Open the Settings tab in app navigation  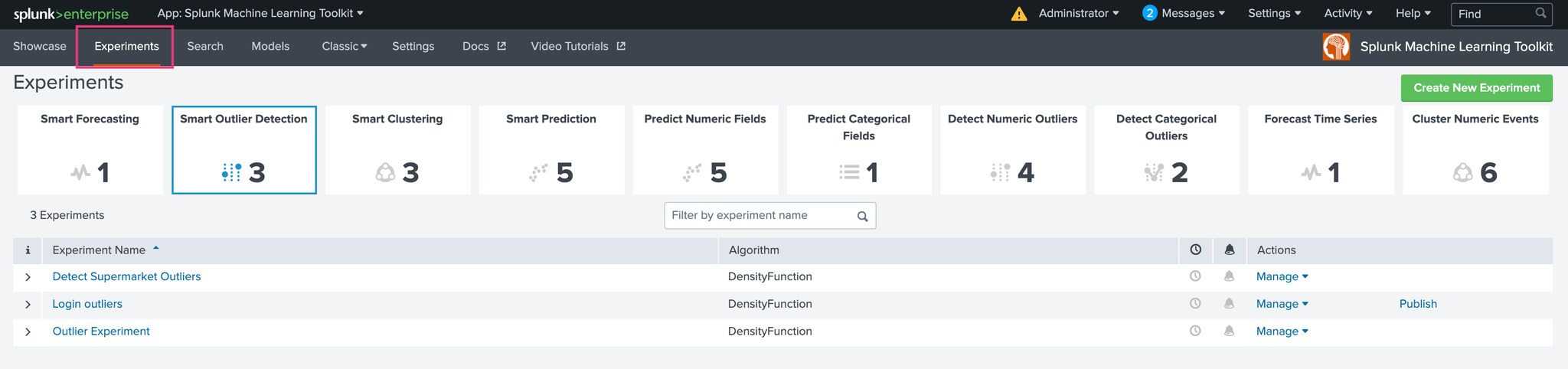click(x=413, y=46)
